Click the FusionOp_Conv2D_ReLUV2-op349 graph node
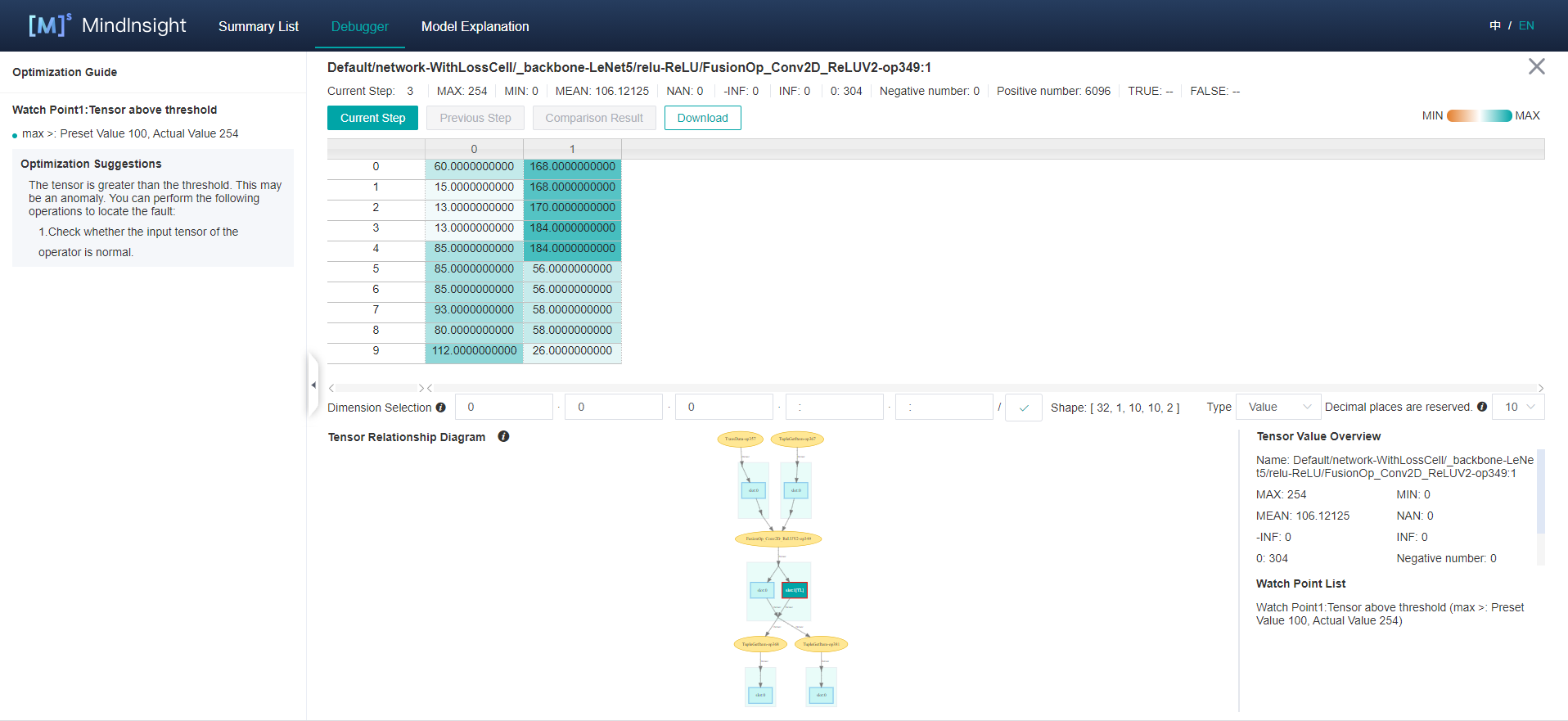 (778, 538)
